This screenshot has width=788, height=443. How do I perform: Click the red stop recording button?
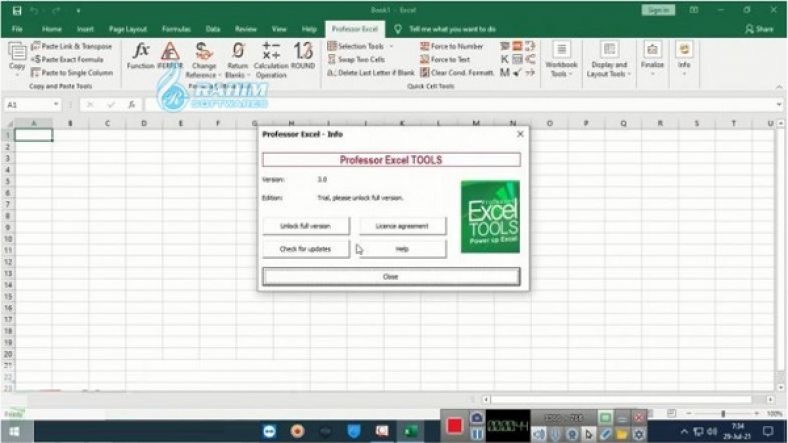(x=454, y=426)
